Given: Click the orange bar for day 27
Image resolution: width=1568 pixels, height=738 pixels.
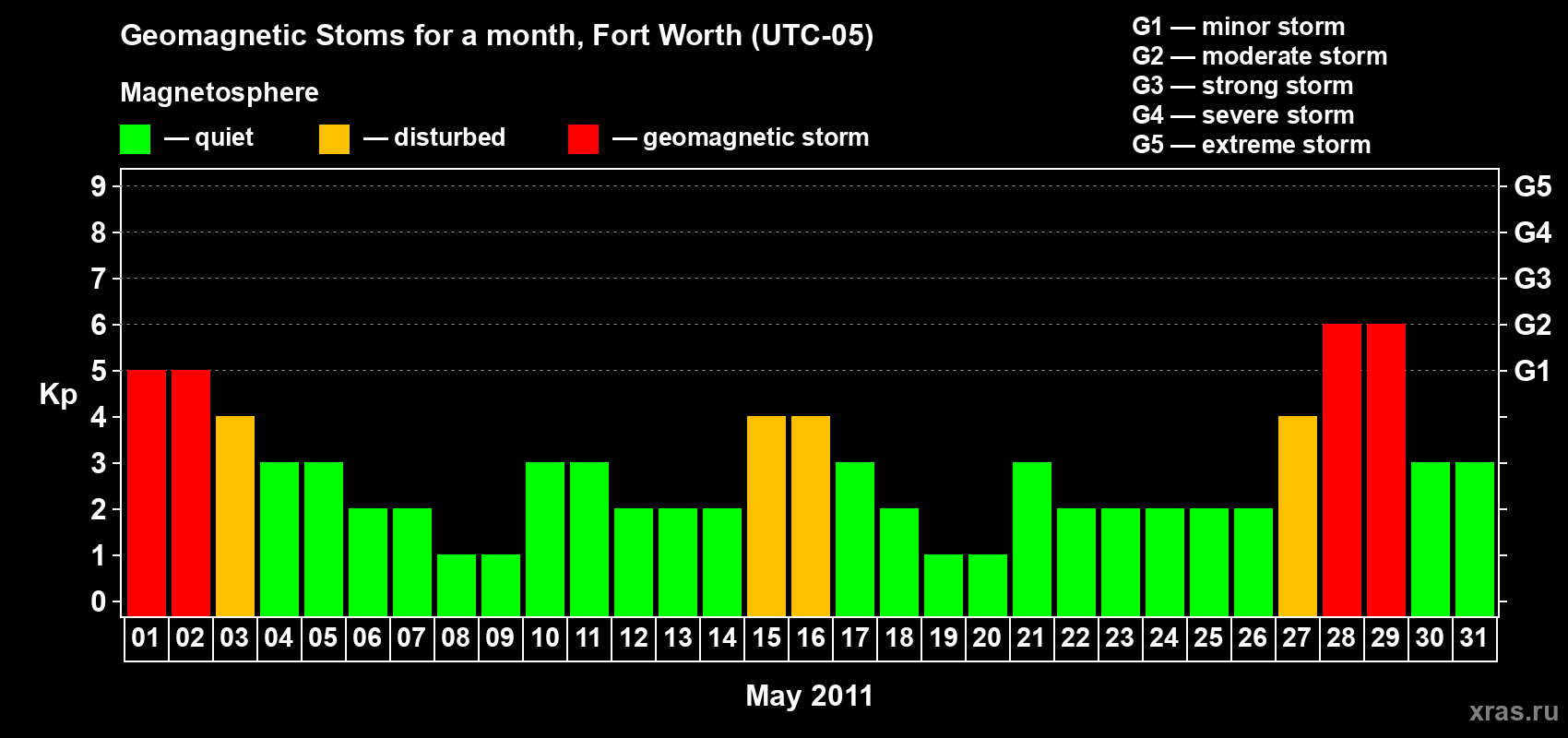Looking at the screenshot, I should 1298,516.
